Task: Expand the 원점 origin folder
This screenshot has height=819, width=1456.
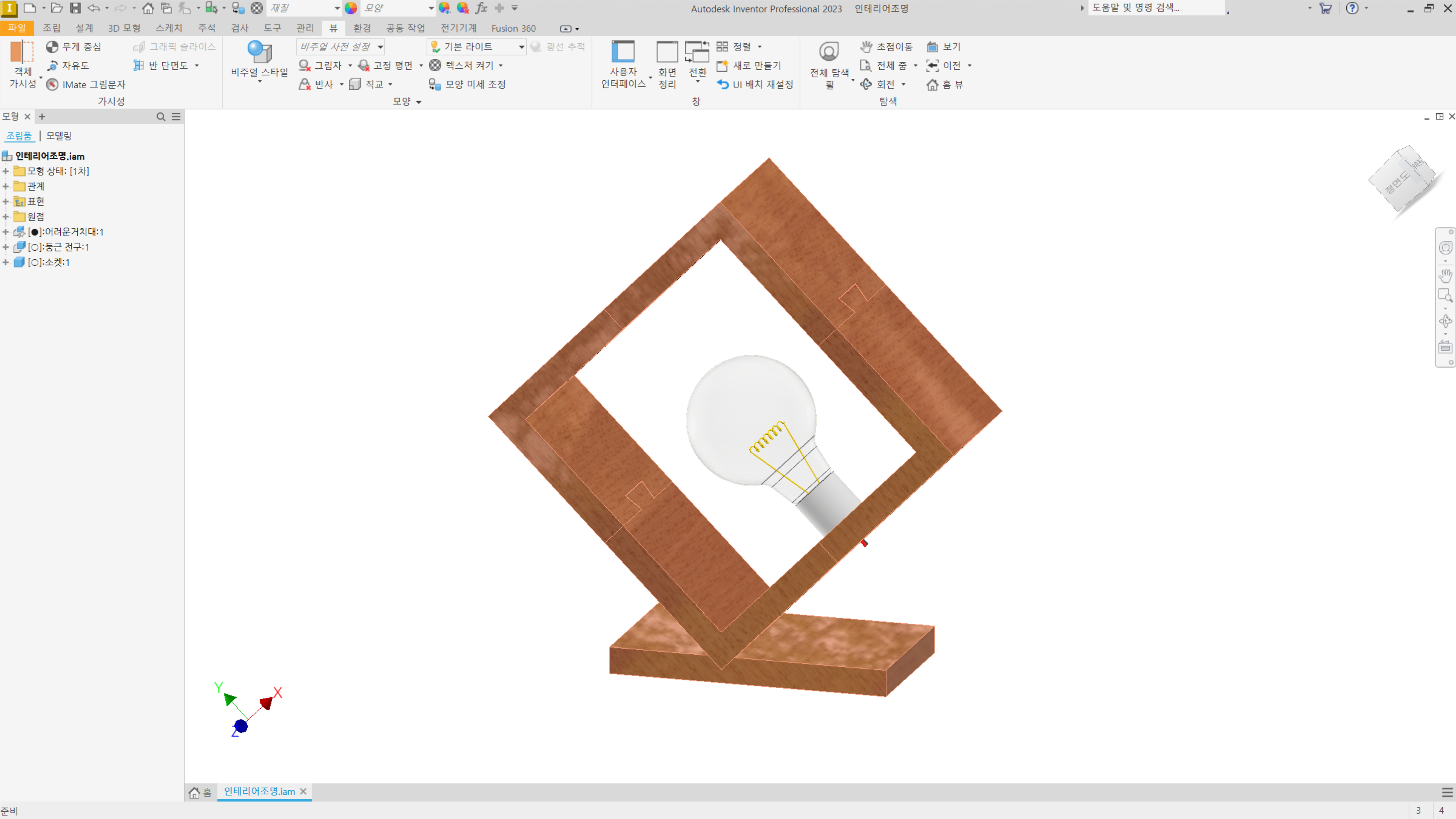Action: (6, 217)
